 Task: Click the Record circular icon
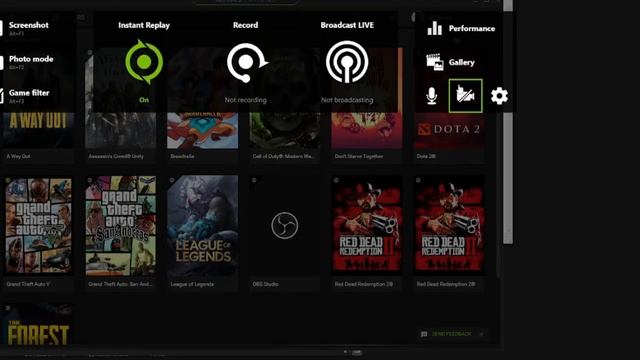pos(247,62)
